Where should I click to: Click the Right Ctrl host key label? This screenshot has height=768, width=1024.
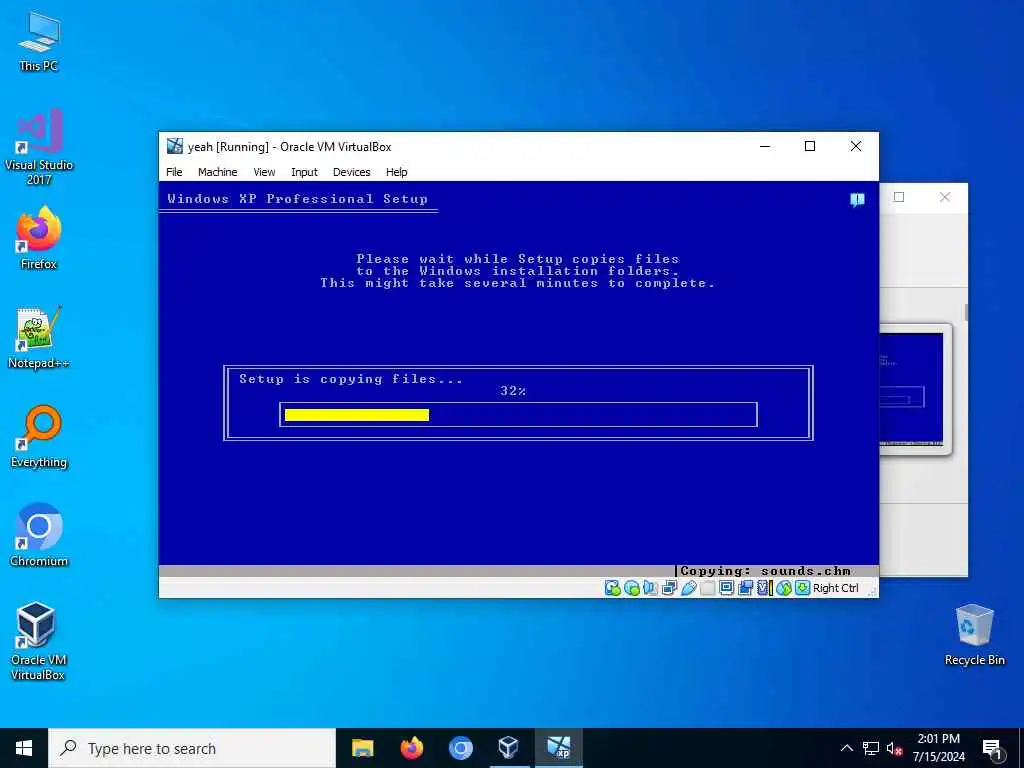[835, 588]
